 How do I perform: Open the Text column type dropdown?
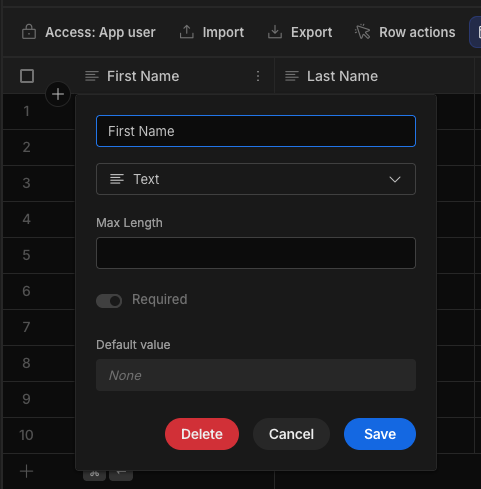coord(256,179)
